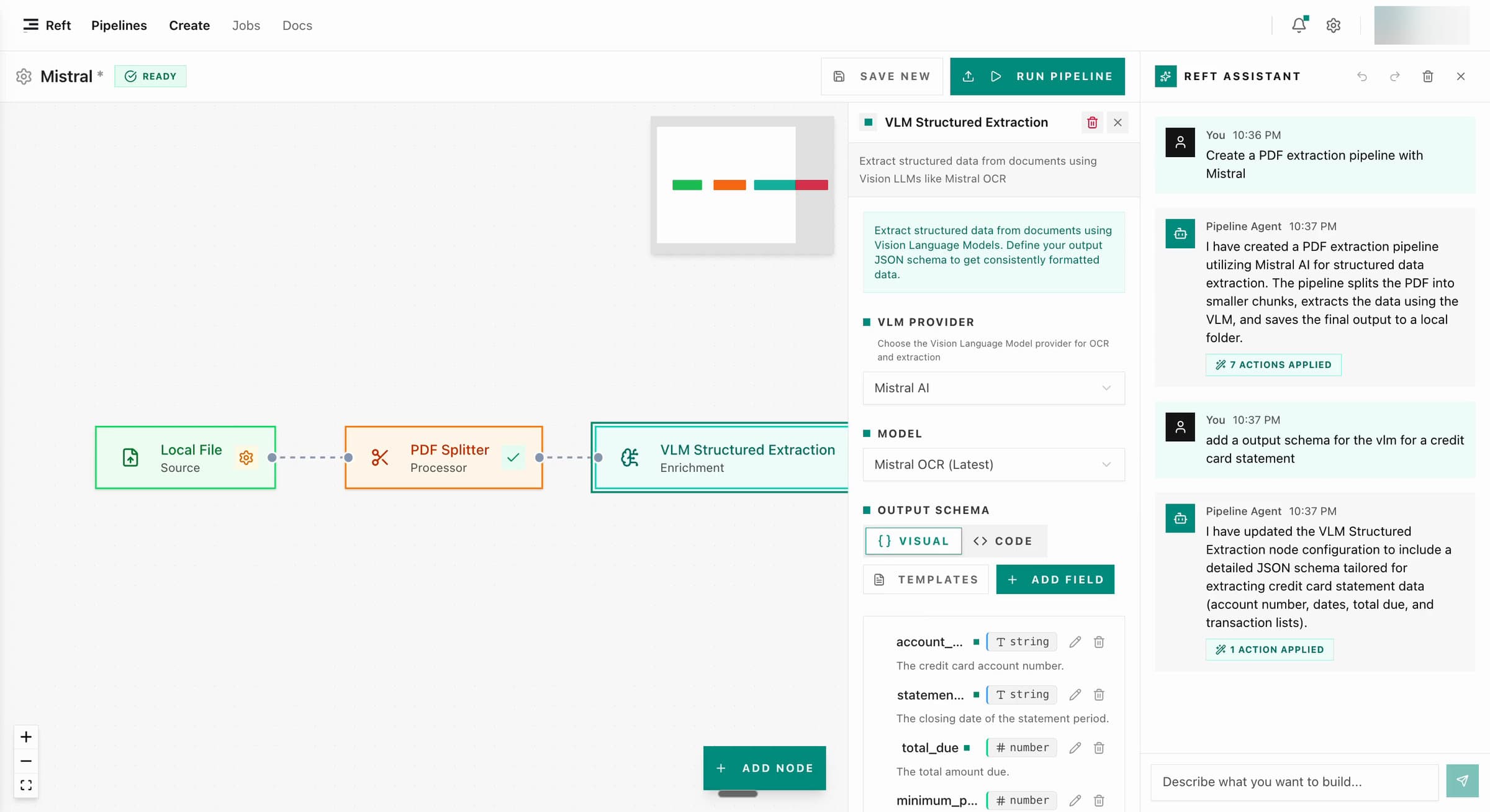The height and width of the screenshot is (812, 1490).
Task: Delete the minimum_p... schema field
Action: coord(1099,801)
